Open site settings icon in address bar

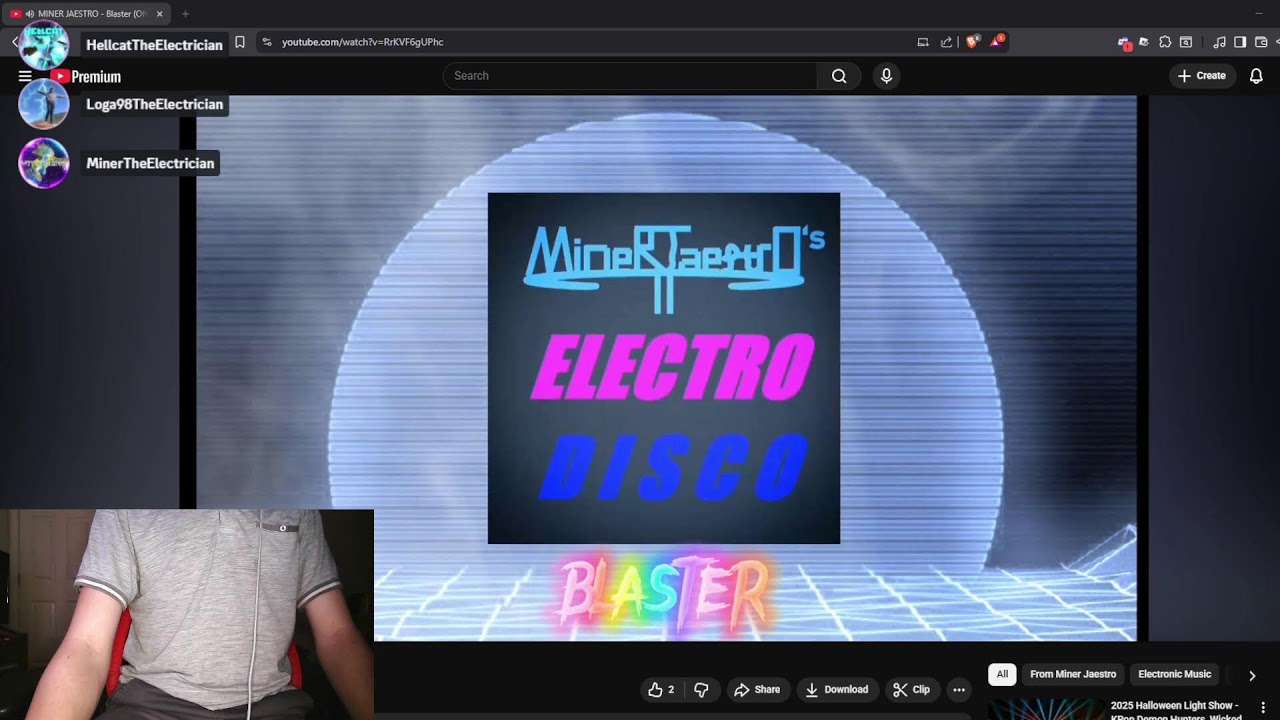click(x=266, y=42)
